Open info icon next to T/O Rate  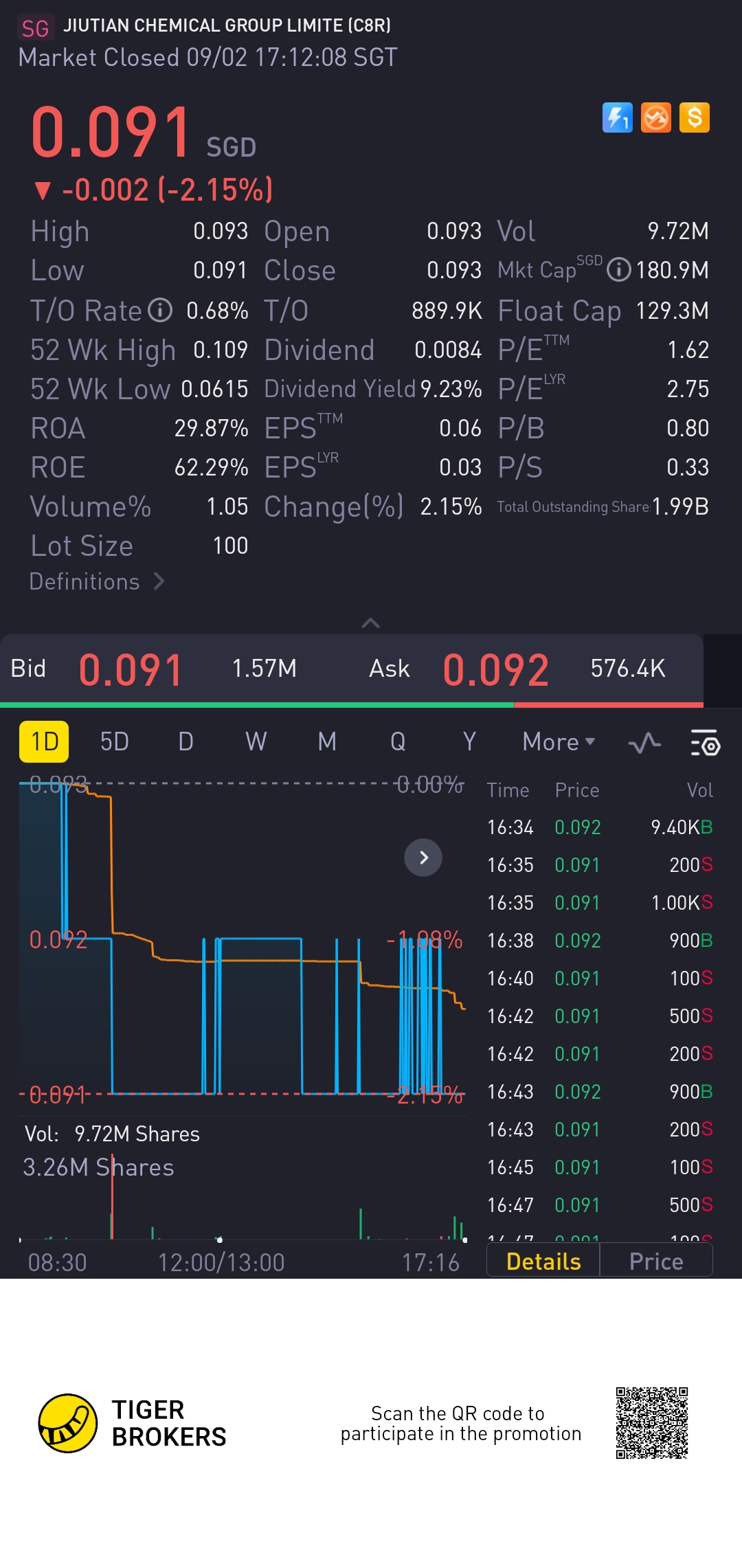click(160, 311)
